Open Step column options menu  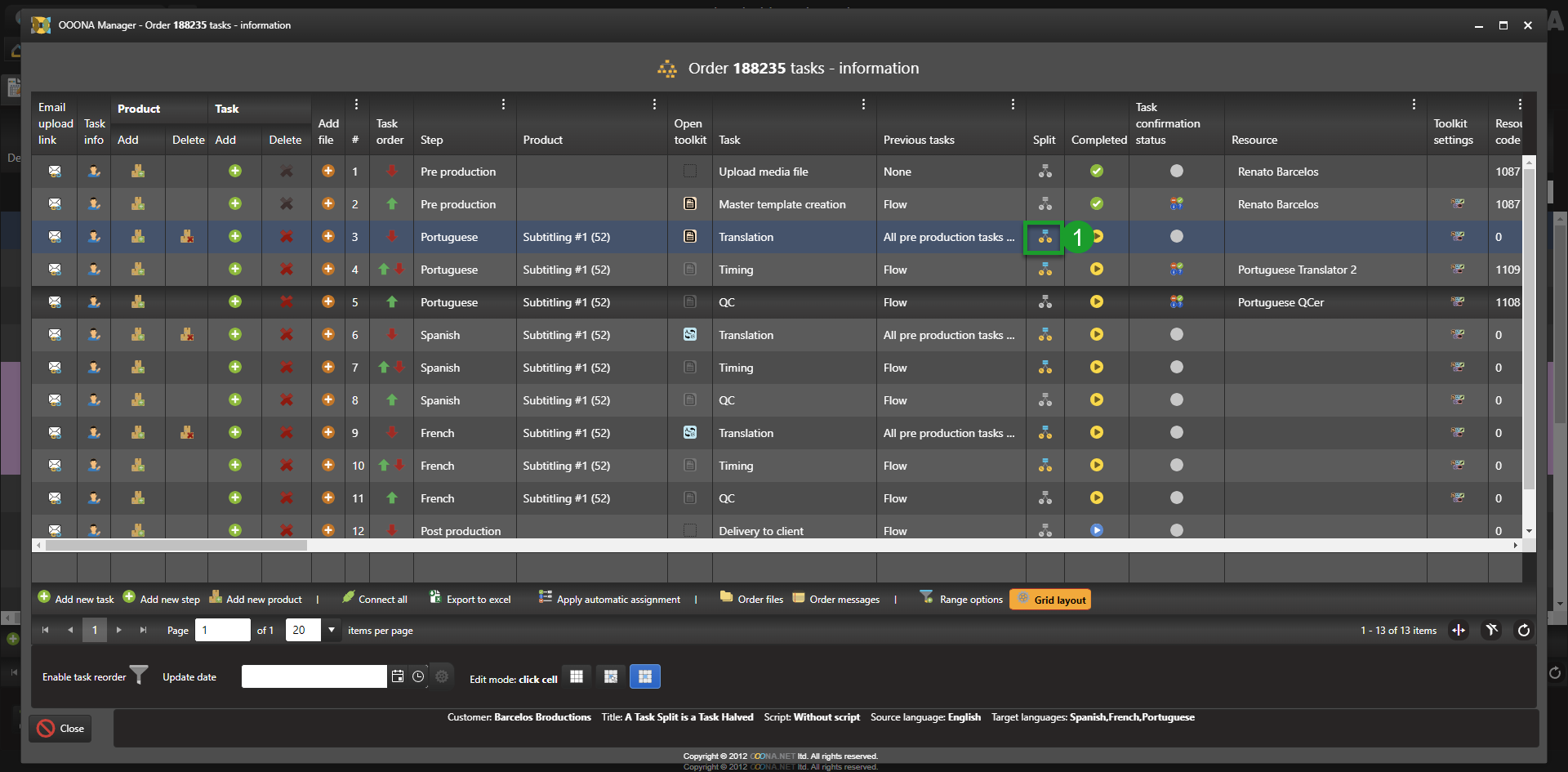tap(503, 105)
